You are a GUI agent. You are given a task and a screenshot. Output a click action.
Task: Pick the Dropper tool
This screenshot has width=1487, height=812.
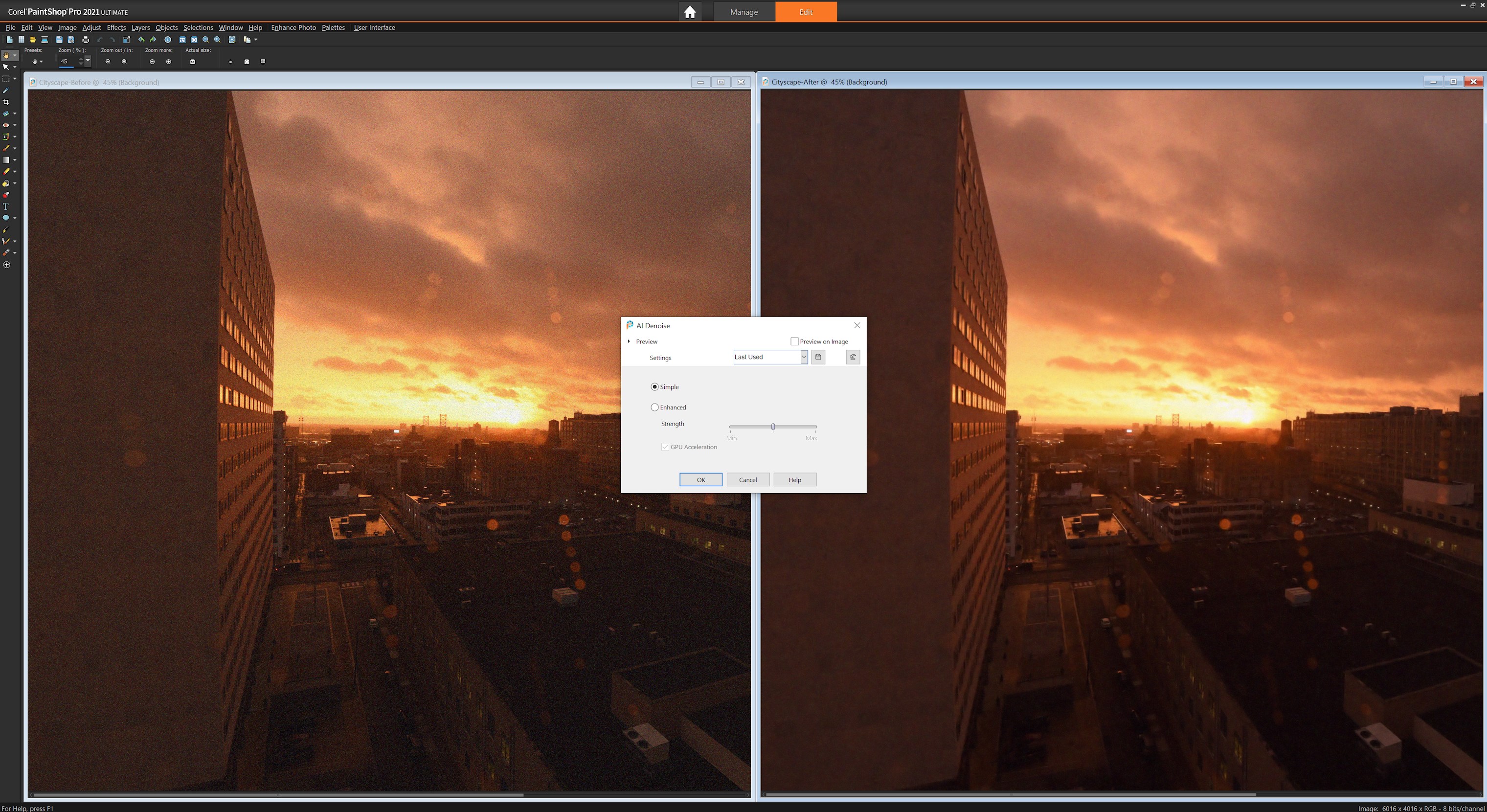pos(6,90)
